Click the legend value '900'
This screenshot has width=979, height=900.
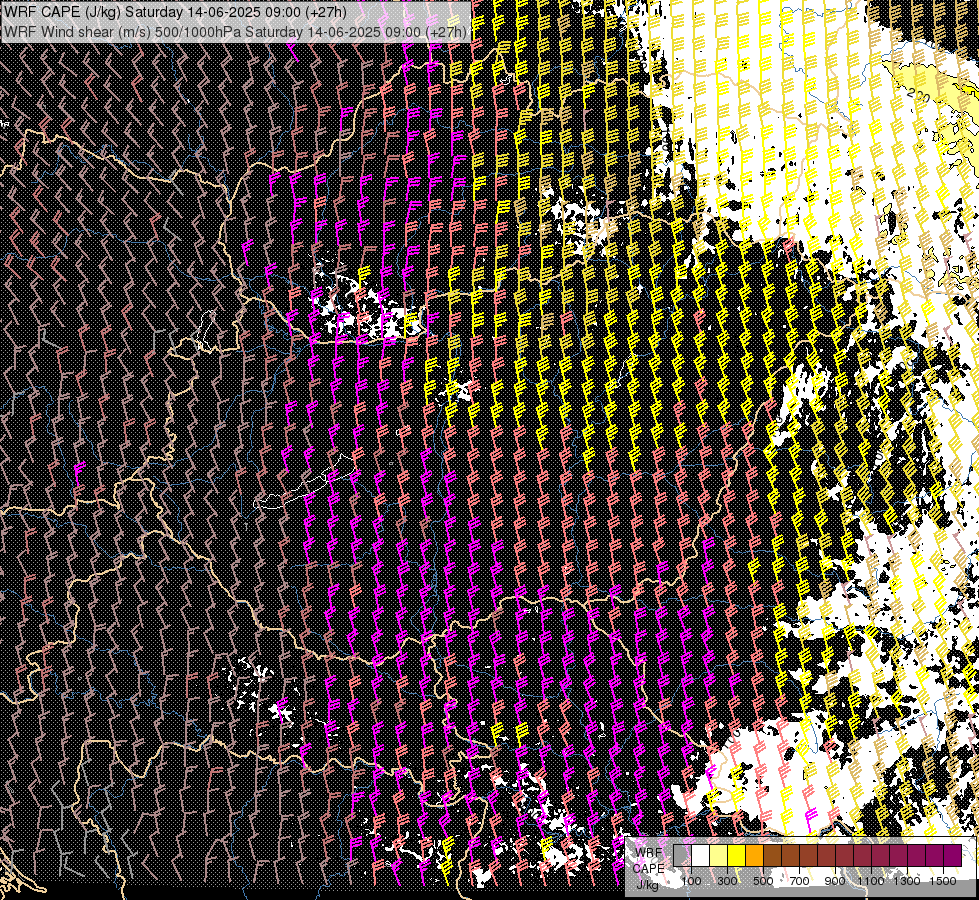point(835,881)
